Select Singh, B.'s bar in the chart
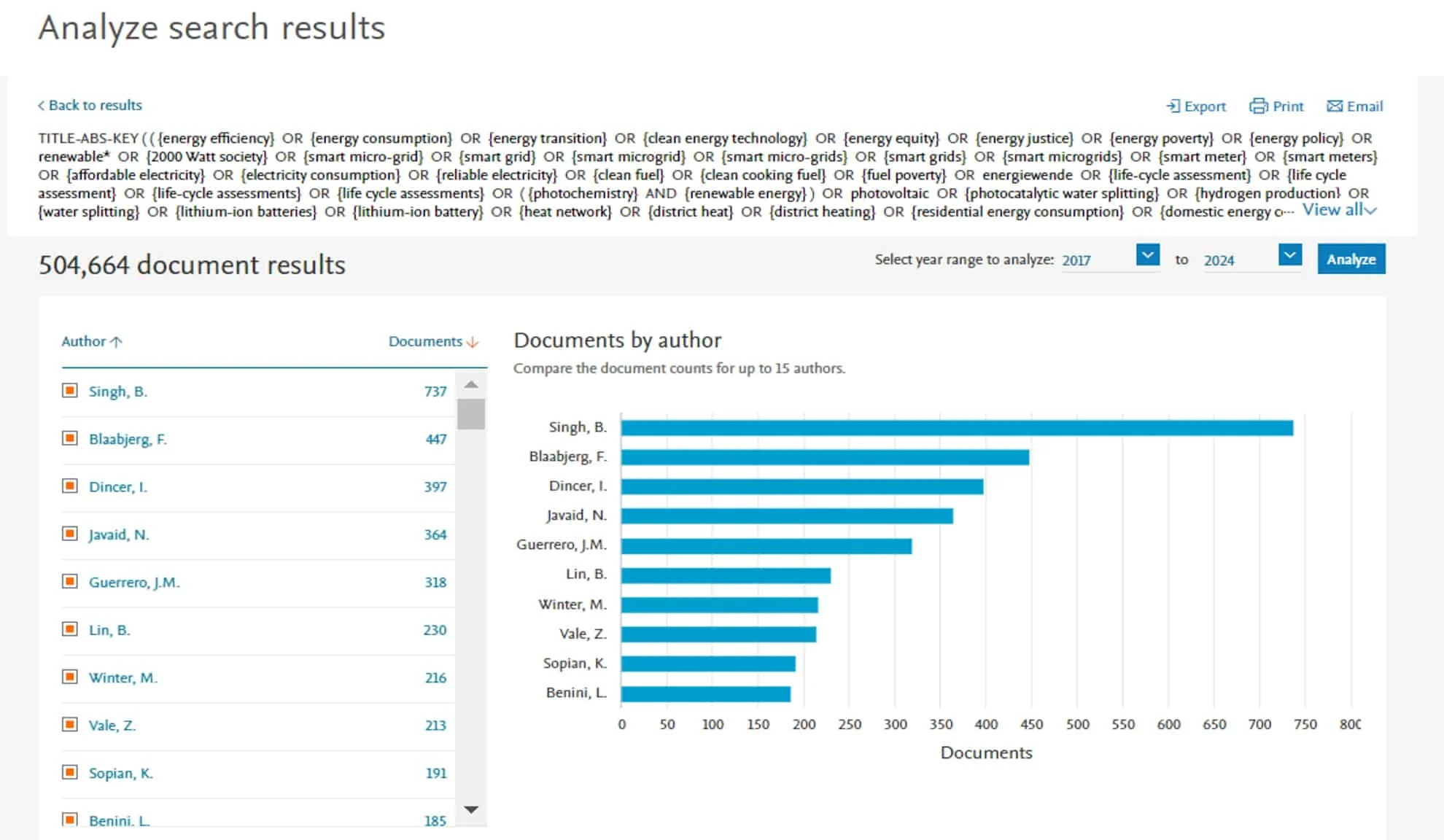Screen dimensions: 1444x840 pyautogui.click(x=948, y=427)
